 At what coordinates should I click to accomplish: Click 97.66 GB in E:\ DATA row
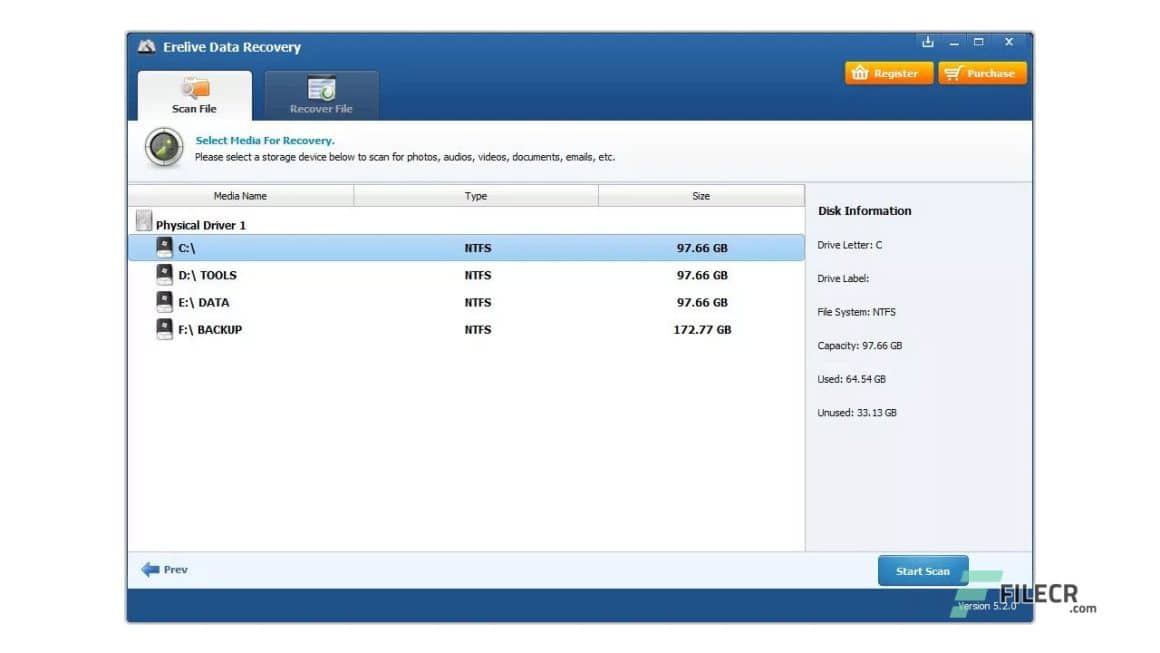point(702,302)
